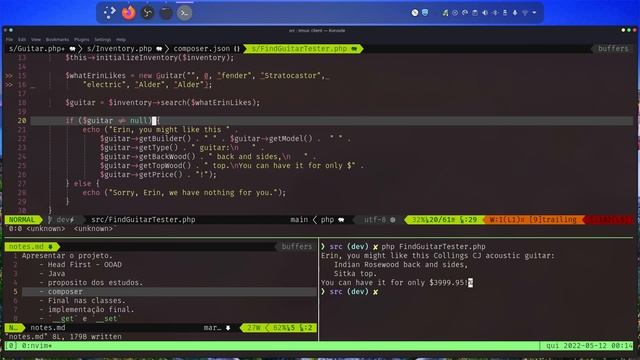Click the utf-8 encoding indicator
640x360 pixels.
point(379,220)
